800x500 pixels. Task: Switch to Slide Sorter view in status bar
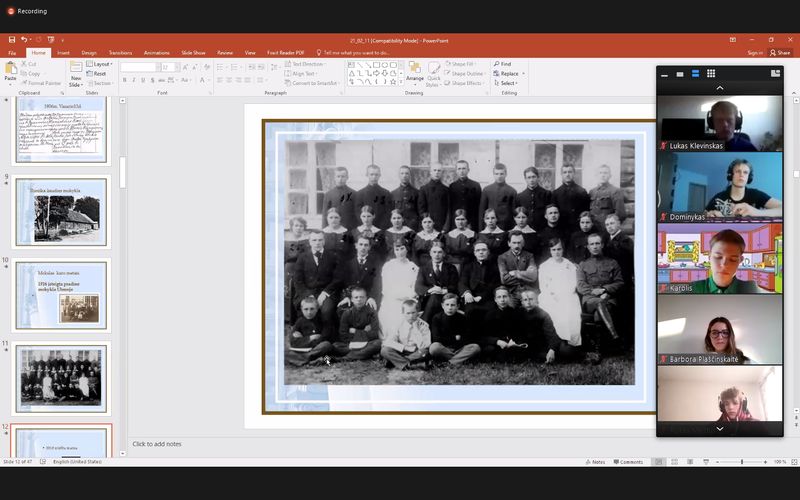click(673, 462)
